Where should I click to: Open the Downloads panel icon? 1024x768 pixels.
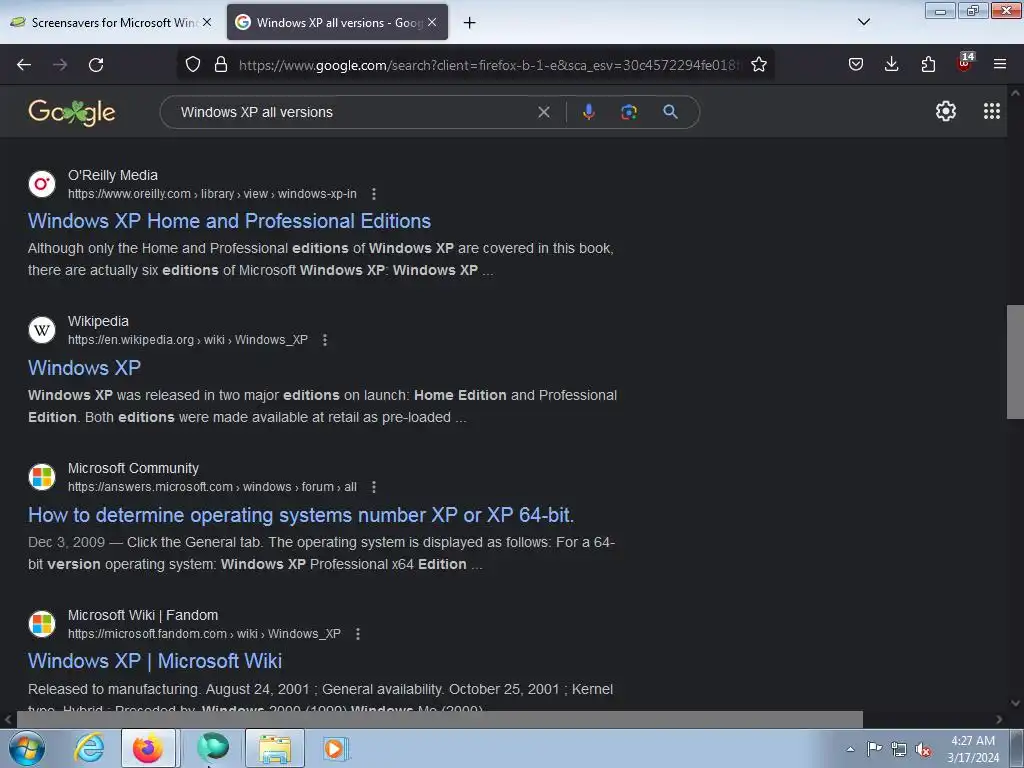[891, 64]
